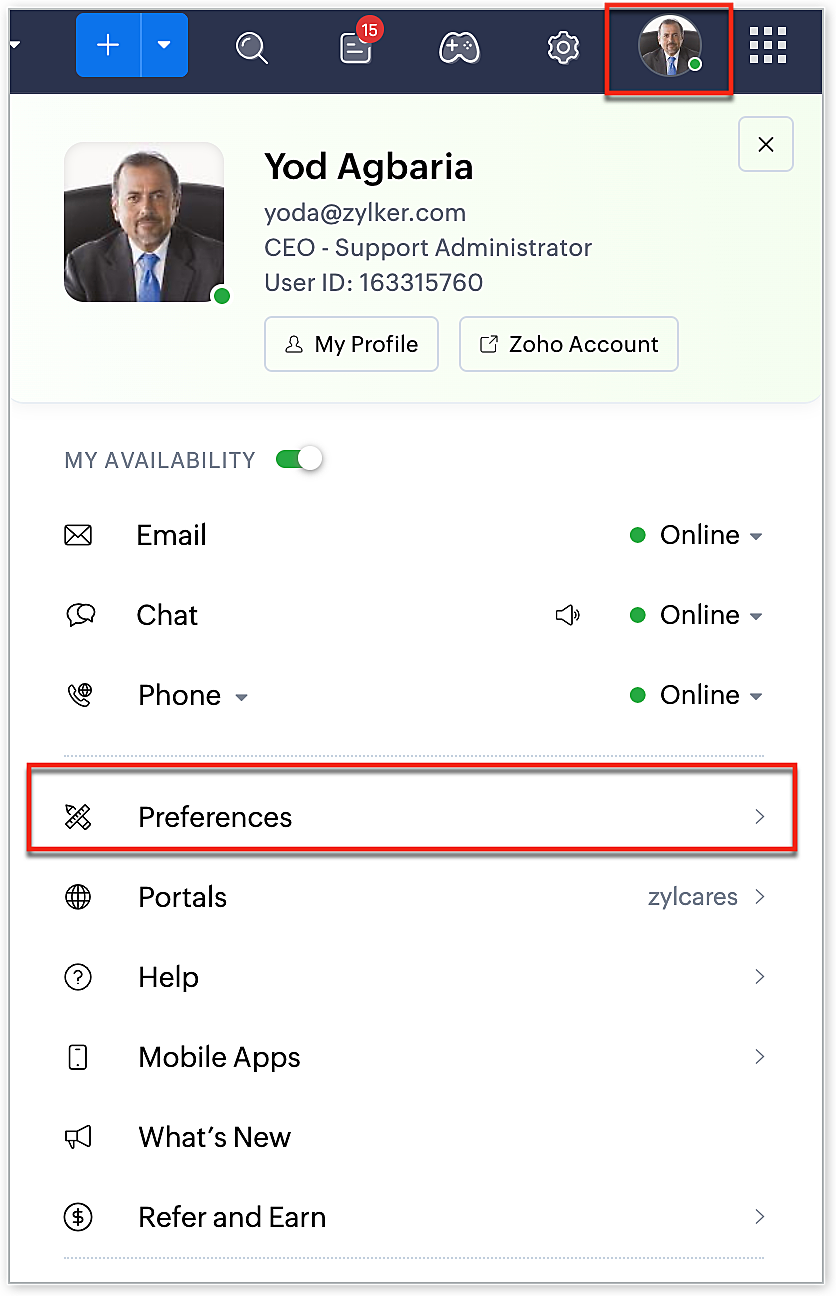Viewport: 836px width, 1296px height.
Task: Click the user avatar in the top bar
Action: pos(669,46)
